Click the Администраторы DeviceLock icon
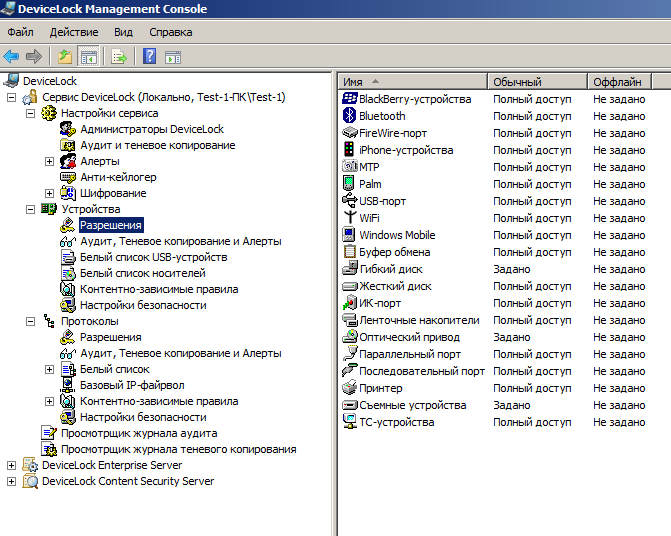The height and width of the screenshot is (536, 671). [x=68, y=129]
